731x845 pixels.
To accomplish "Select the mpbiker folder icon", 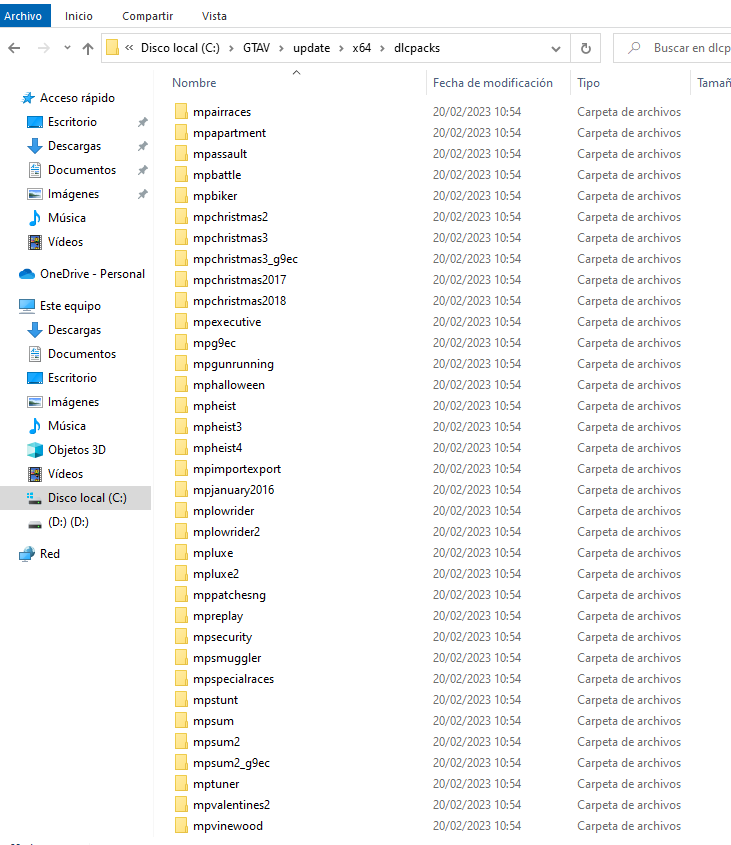I will click(181, 196).
